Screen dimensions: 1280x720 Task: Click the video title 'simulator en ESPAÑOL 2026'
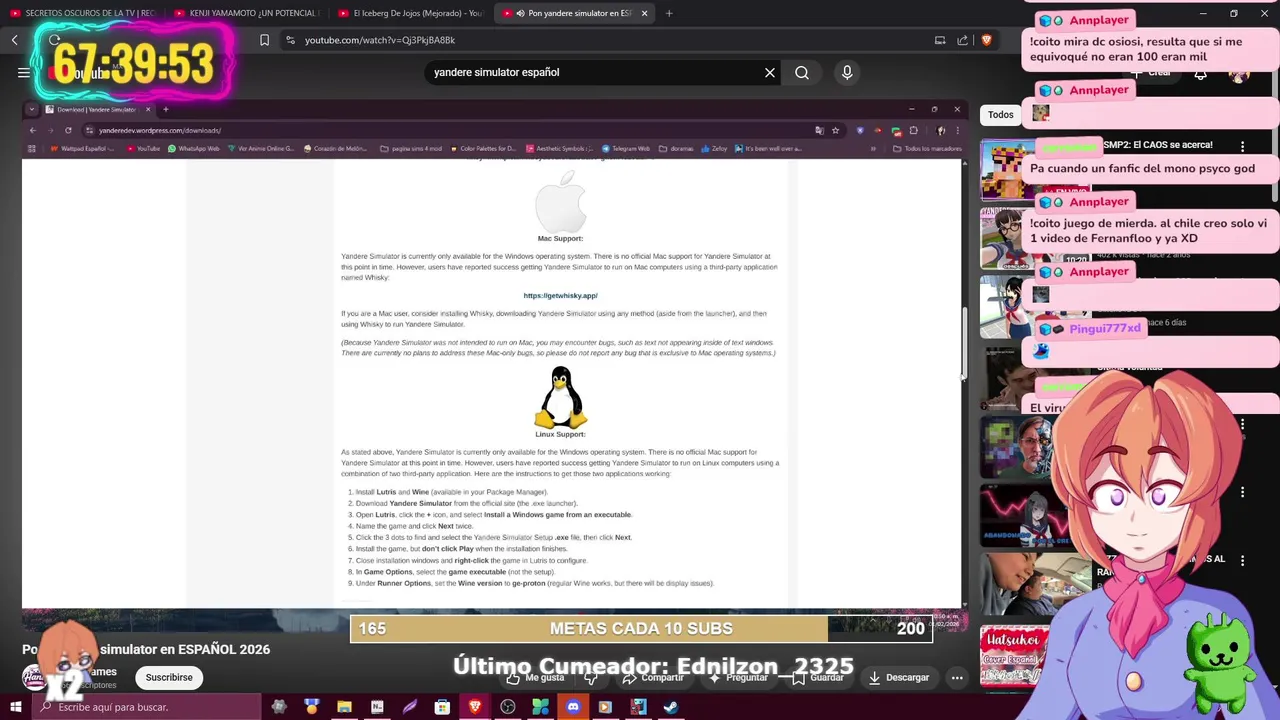tap(185, 649)
